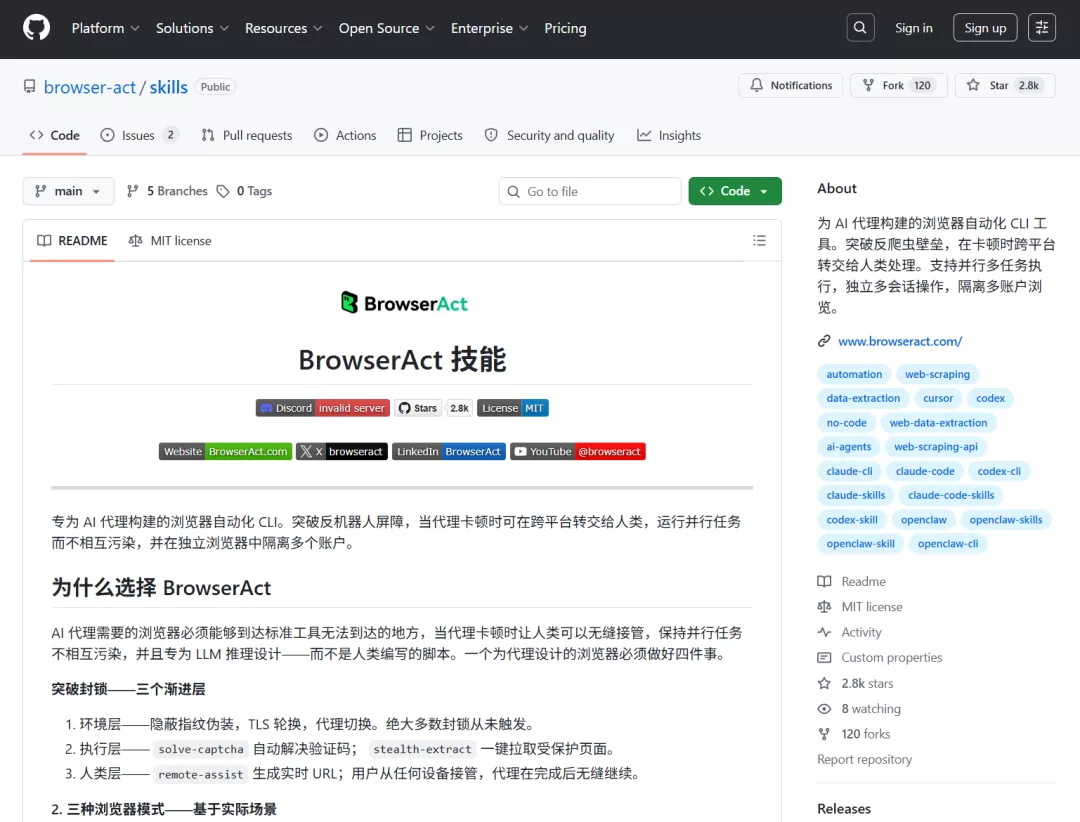Open the README outline list icon
Screen dimensions: 1080x822
click(x=759, y=240)
